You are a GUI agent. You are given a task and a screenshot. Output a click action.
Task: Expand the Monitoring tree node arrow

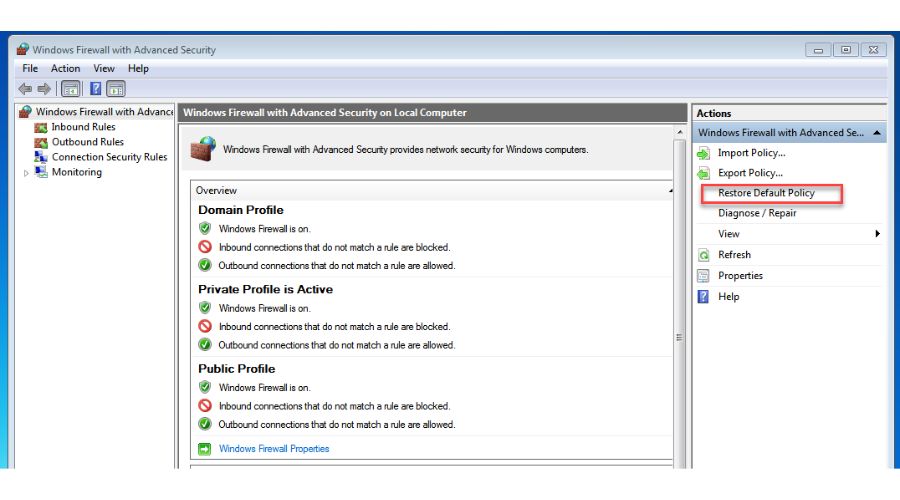coord(26,173)
